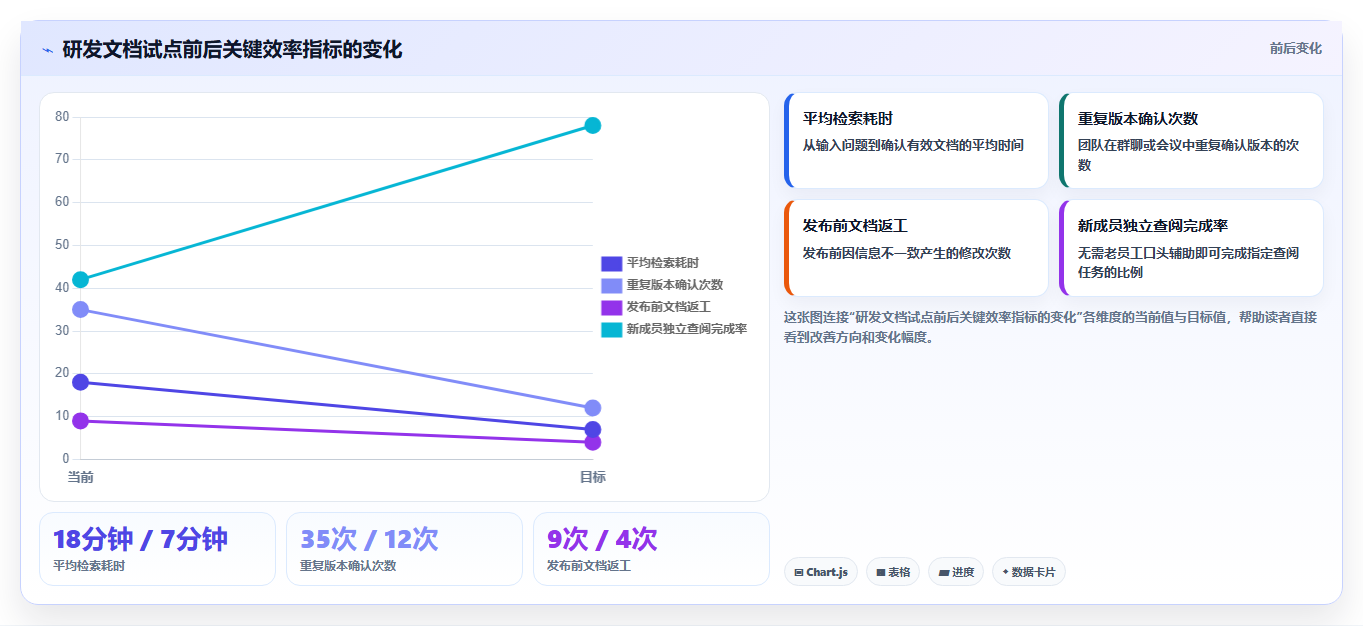Click the 数据卡片 tag
Screen dimensions: 1363x626
[x=1029, y=572]
